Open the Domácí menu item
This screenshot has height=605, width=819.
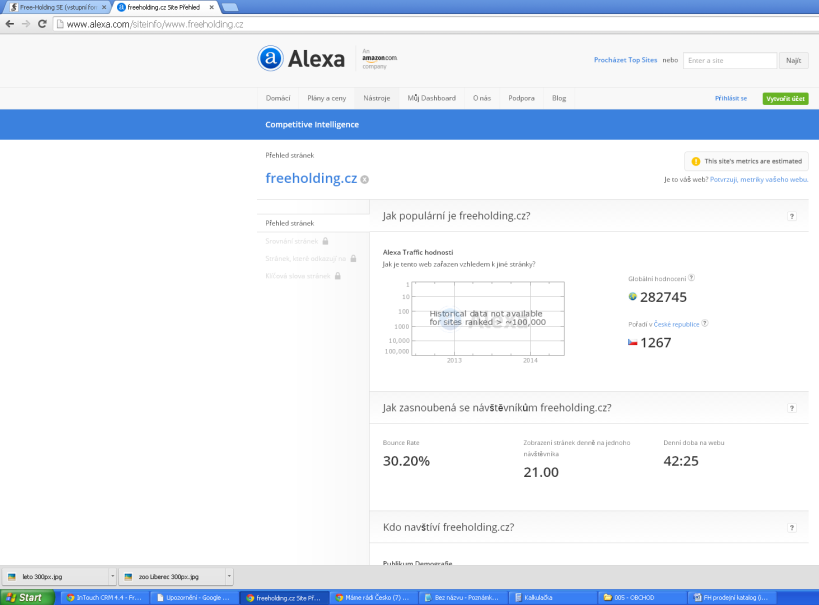278,98
